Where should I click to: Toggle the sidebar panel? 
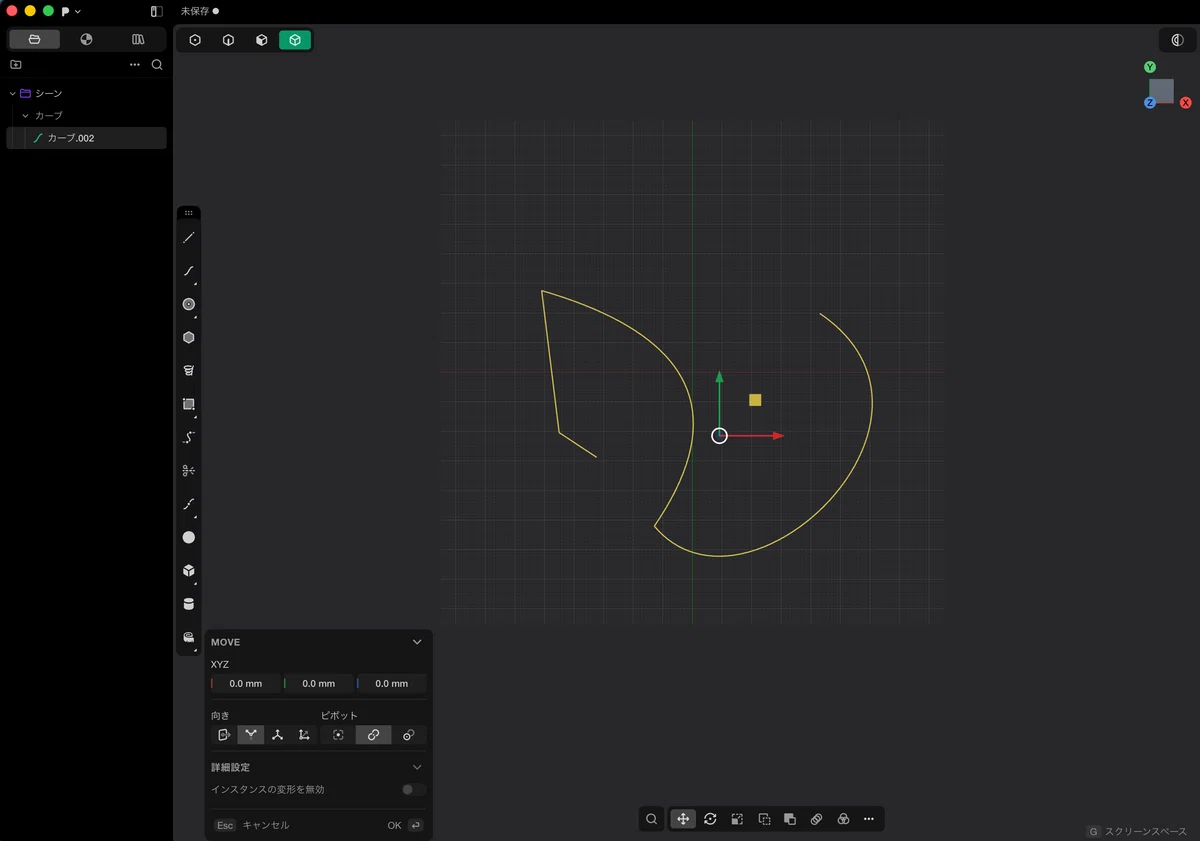pos(157,11)
